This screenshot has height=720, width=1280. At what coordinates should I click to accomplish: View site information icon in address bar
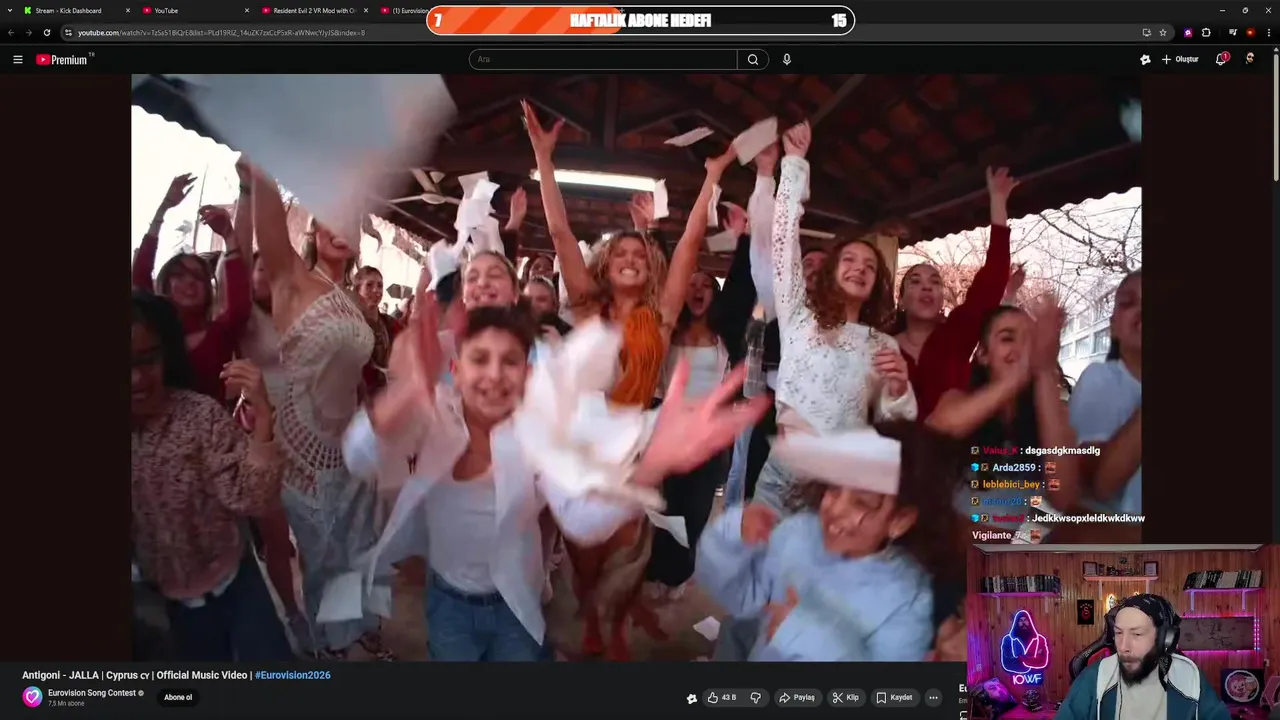pos(68,32)
